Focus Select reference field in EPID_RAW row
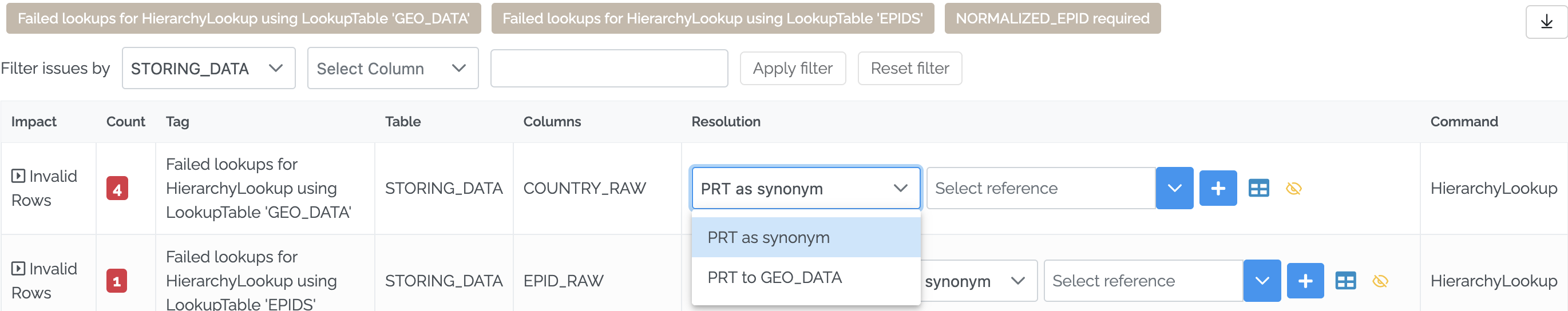Image resolution: width=1568 pixels, height=311 pixels. pos(1143,281)
